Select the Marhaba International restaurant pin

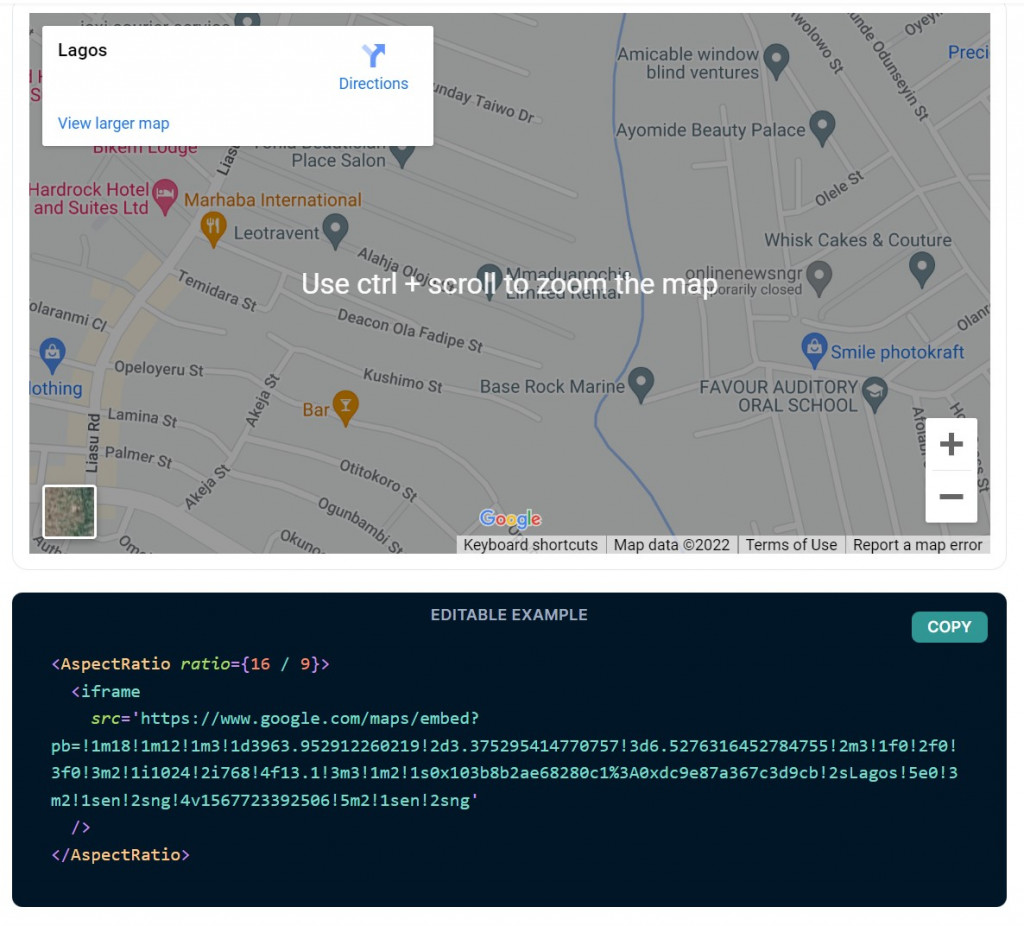pyautogui.click(x=213, y=229)
